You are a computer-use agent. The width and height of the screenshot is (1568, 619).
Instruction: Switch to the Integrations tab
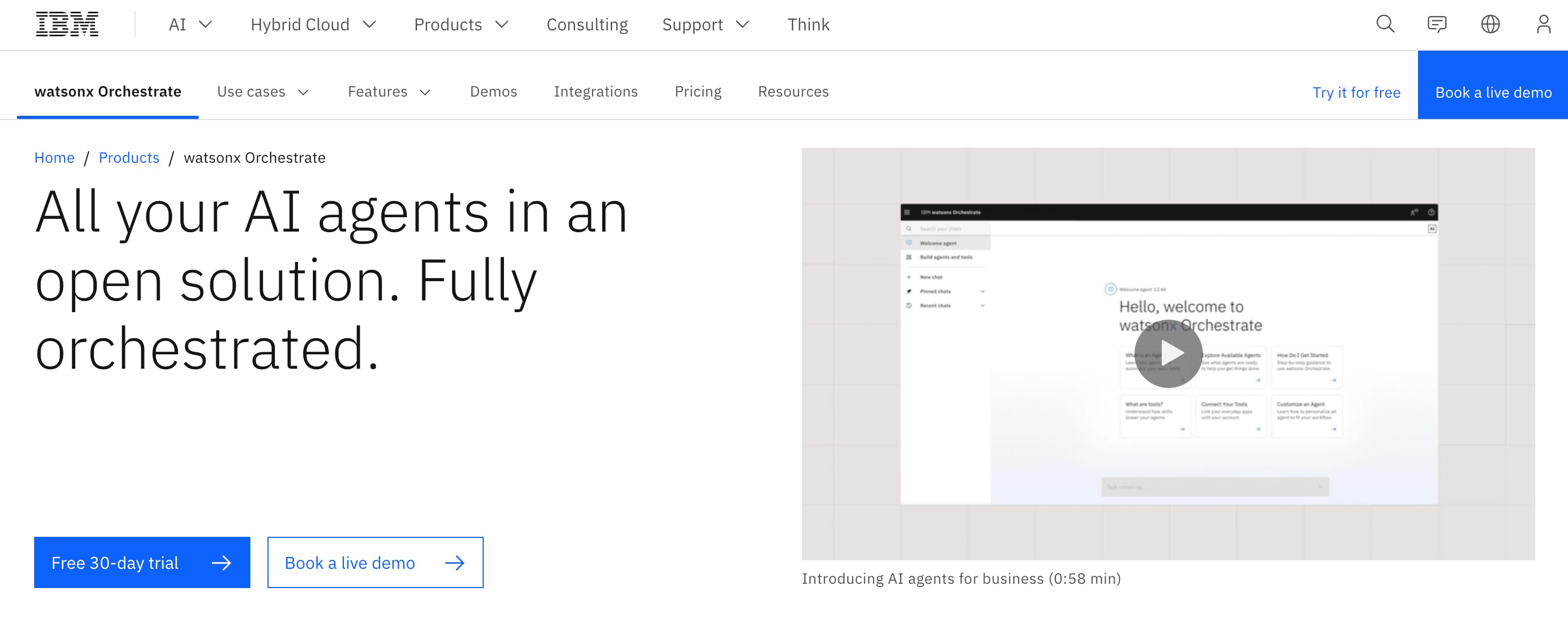click(595, 91)
